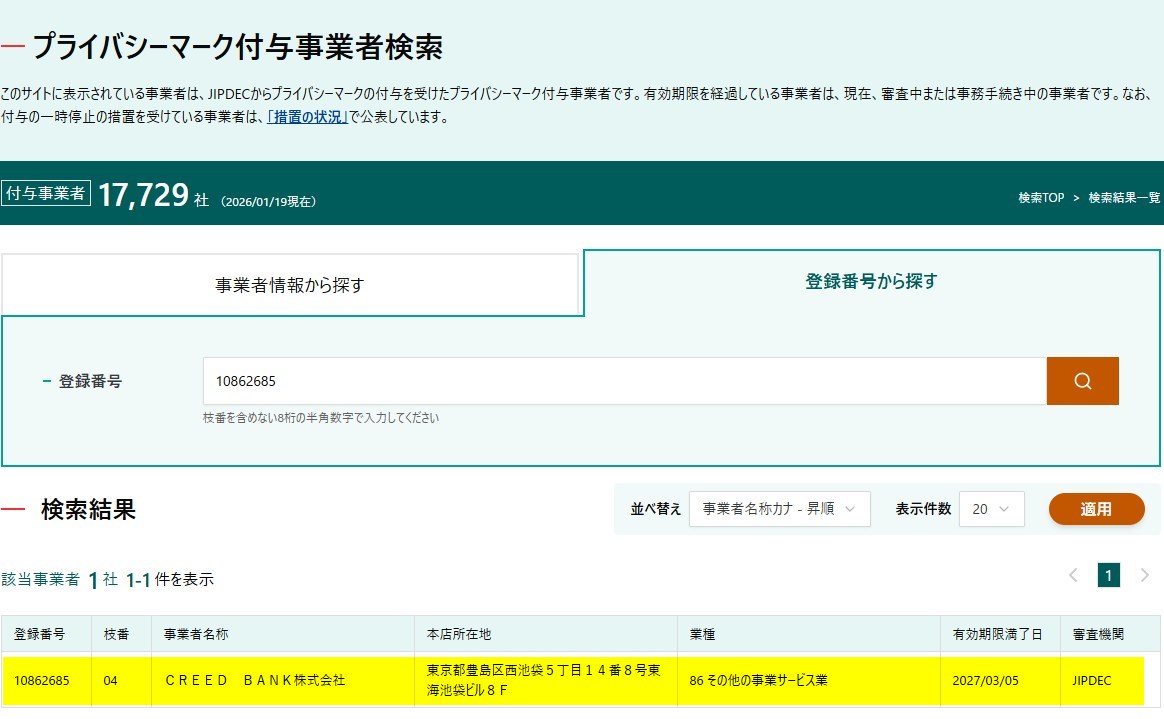
Task: Click the 有効期限満了日 column header
Action: click(1000, 634)
